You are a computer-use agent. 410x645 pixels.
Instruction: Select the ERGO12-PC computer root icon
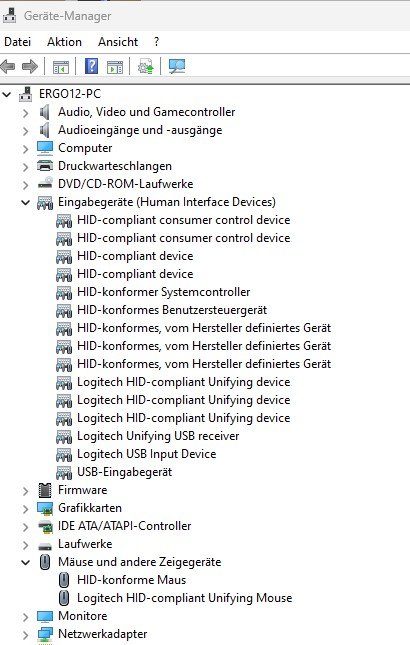coord(25,94)
